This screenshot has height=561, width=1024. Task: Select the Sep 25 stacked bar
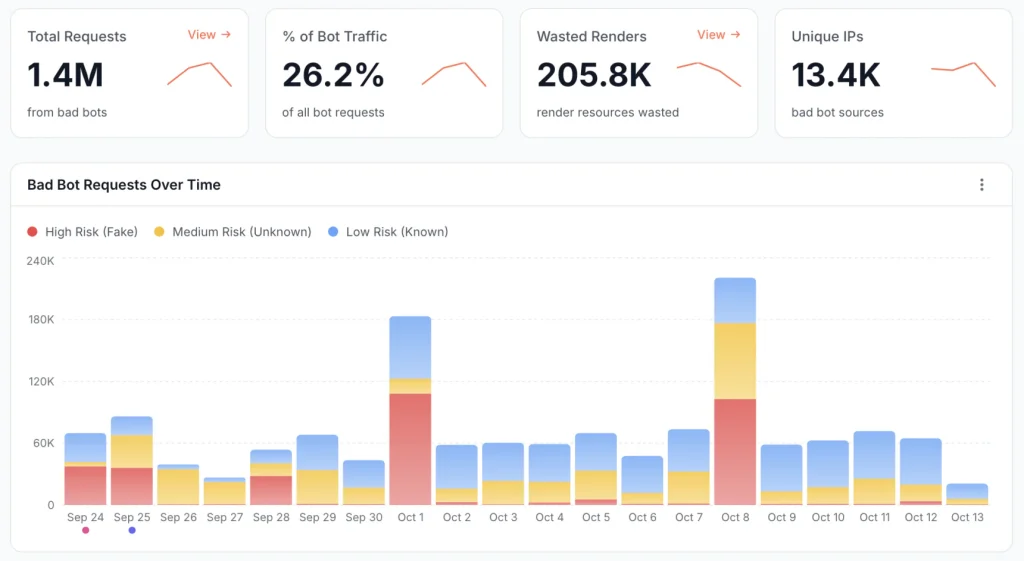tap(132, 460)
